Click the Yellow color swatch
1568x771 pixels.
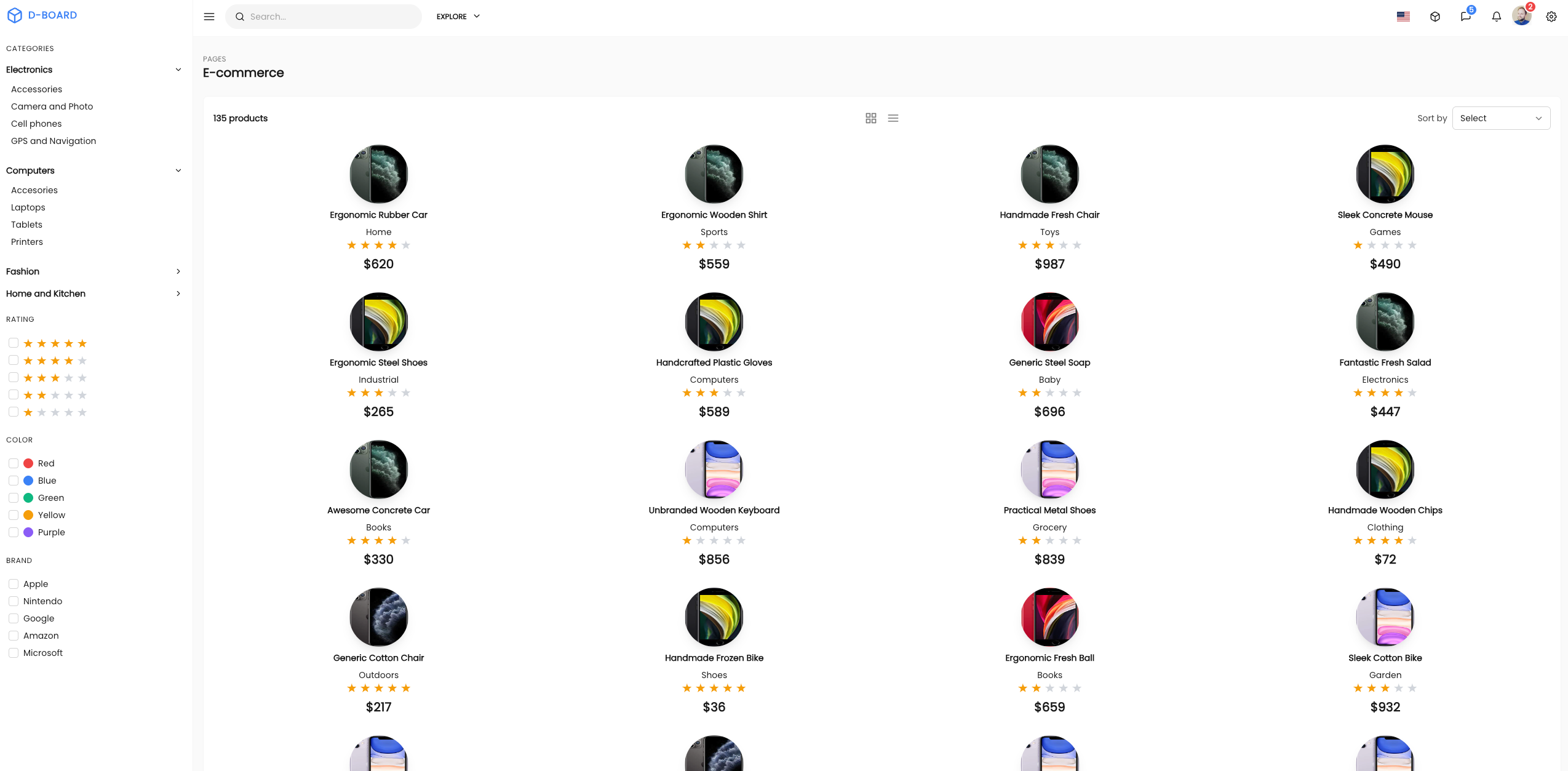(x=28, y=515)
